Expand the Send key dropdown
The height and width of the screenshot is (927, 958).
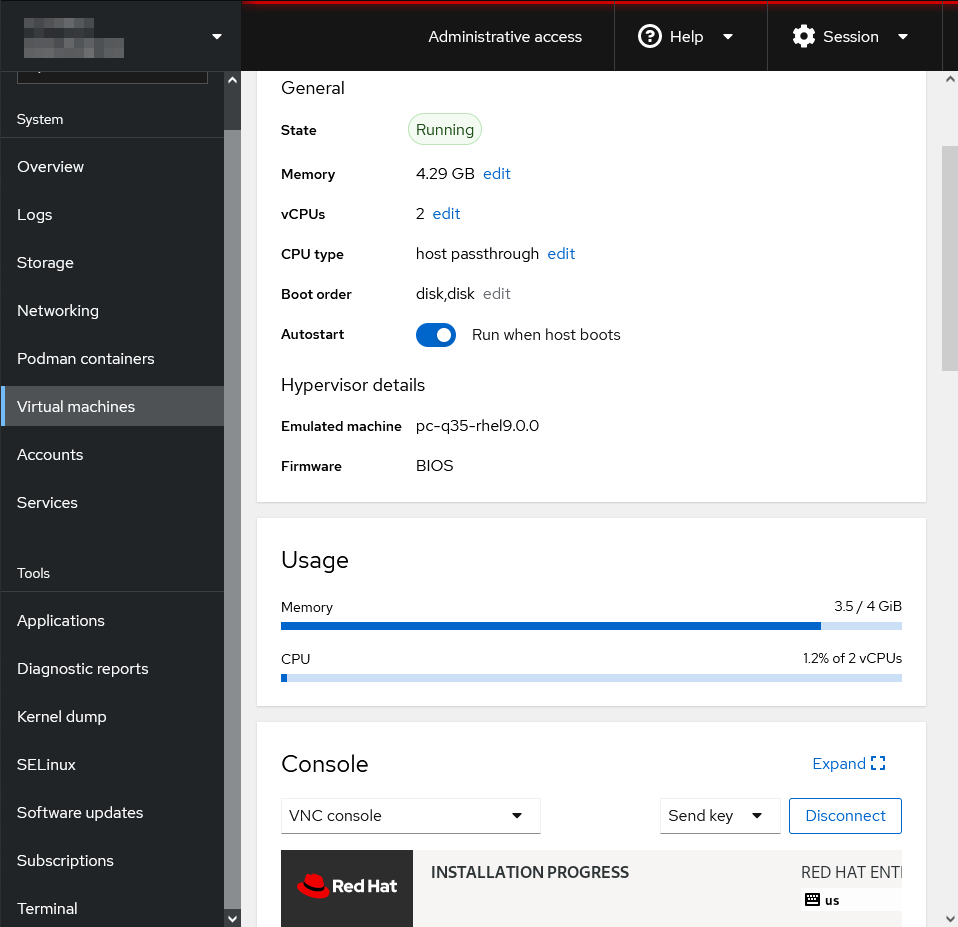click(719, 816)
